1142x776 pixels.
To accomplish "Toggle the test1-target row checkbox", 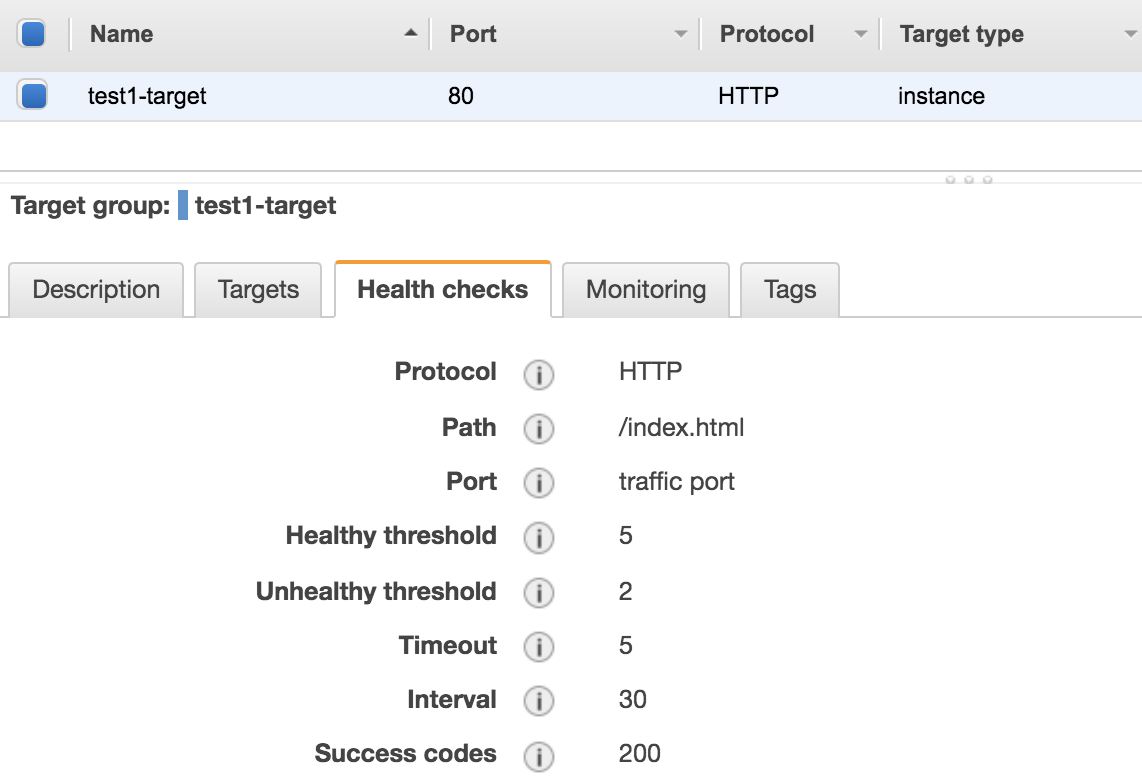I will [x=33, y=95].
